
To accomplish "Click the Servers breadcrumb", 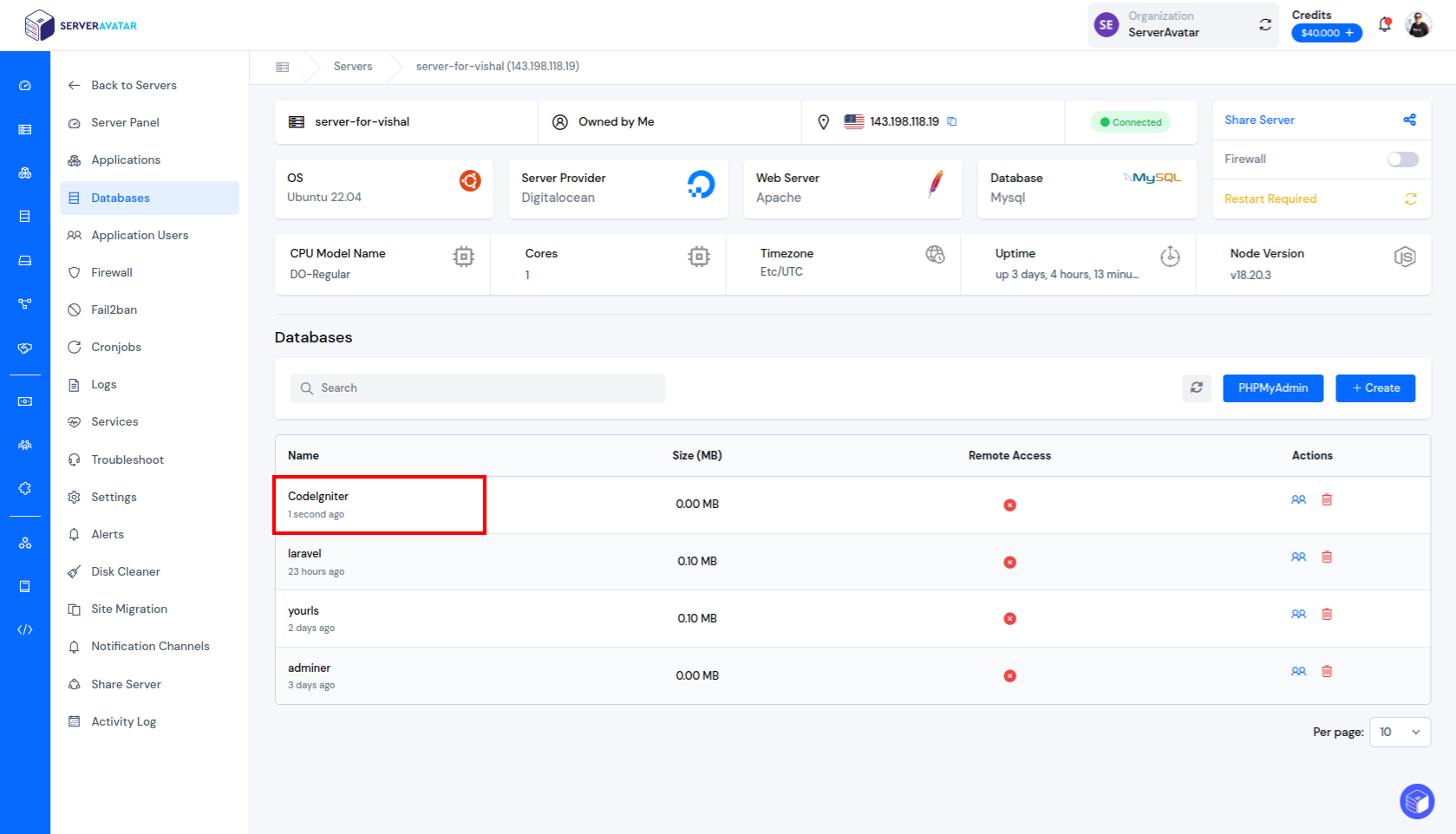I will (353, 66).
